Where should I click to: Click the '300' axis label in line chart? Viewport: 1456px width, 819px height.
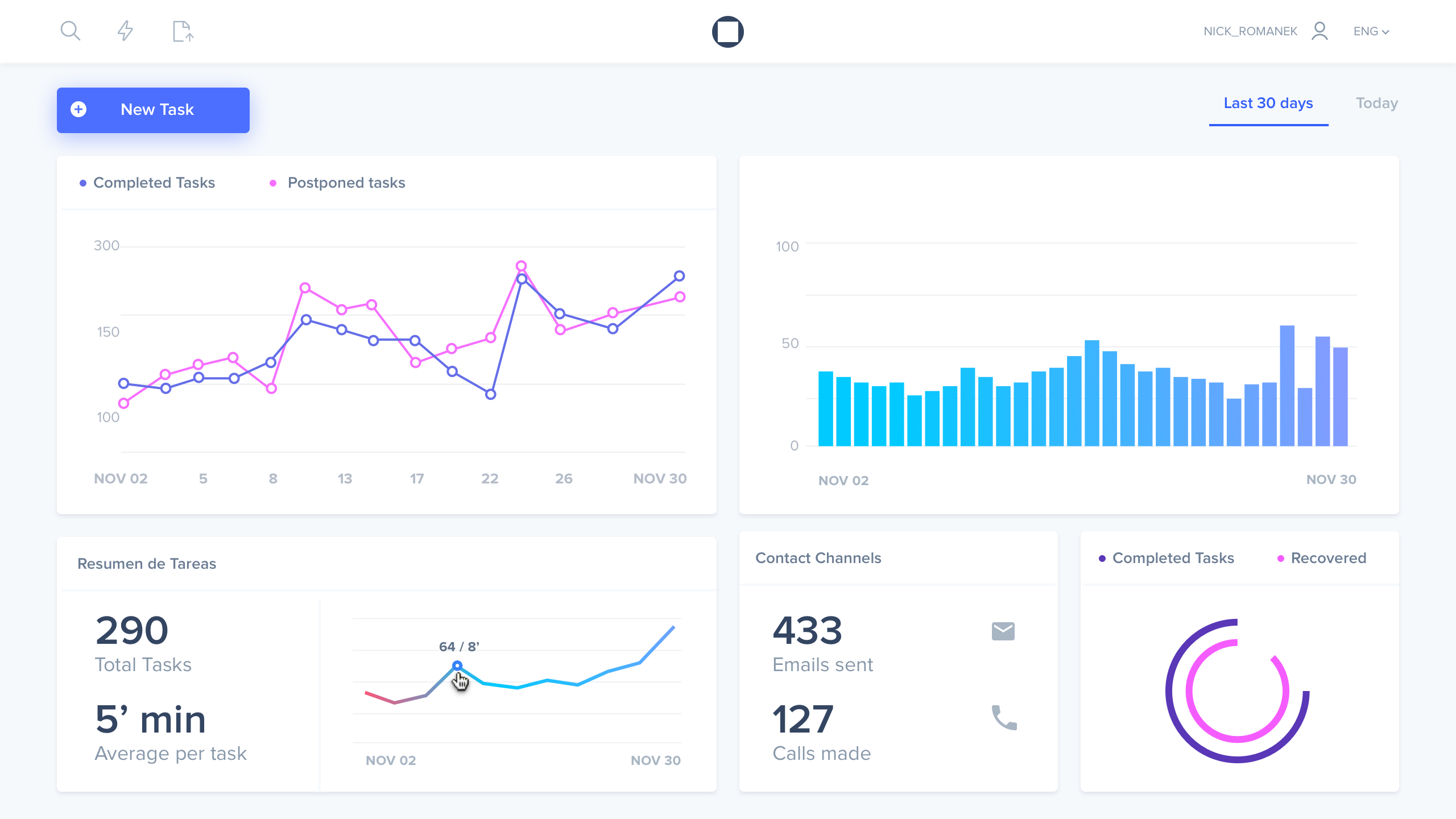pyautogui.click(x=106, y=246)
